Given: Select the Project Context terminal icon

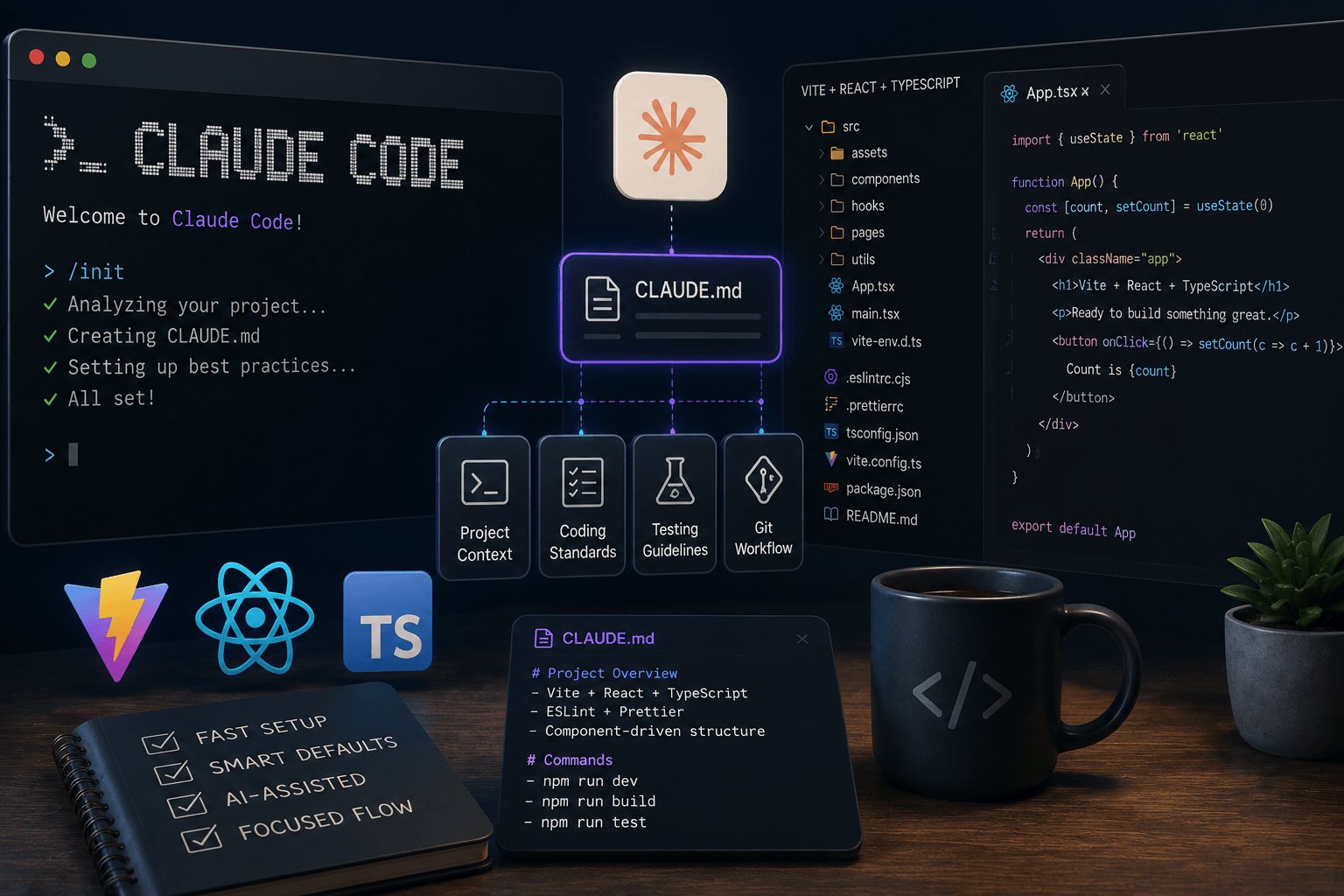Looking at the screenshot, I should (x=485, y=483).
